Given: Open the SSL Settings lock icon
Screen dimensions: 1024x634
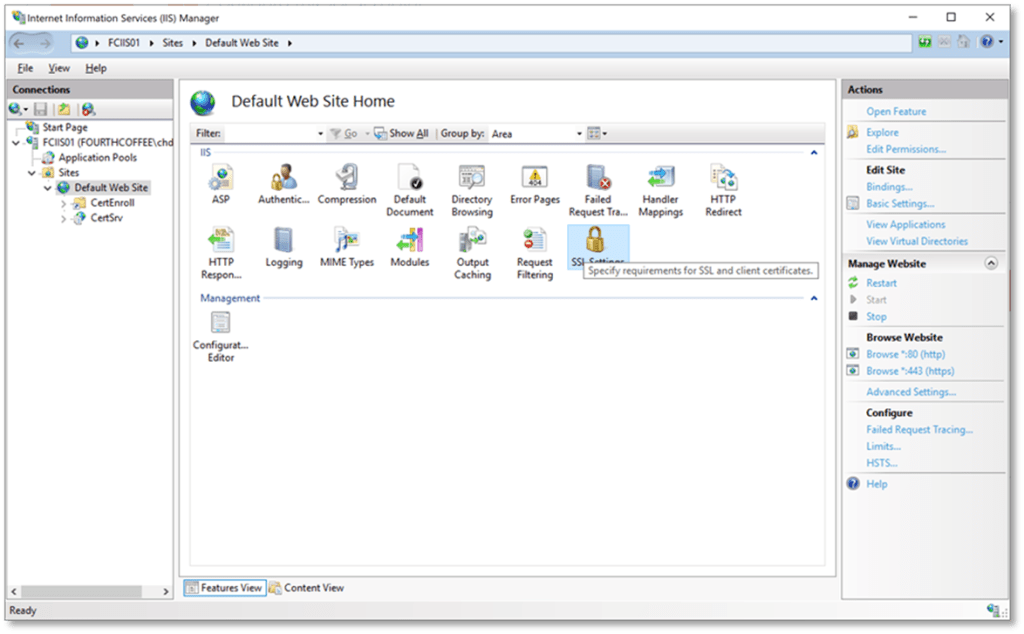Looking at the screenshot, I should [597, 241].
